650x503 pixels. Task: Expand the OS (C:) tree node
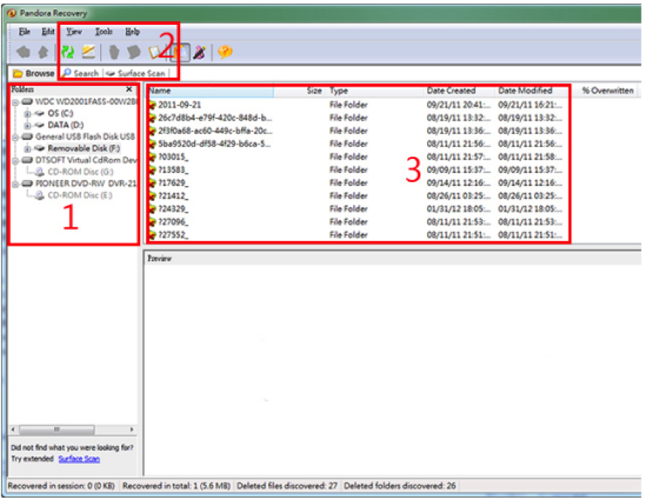point(27,114)
